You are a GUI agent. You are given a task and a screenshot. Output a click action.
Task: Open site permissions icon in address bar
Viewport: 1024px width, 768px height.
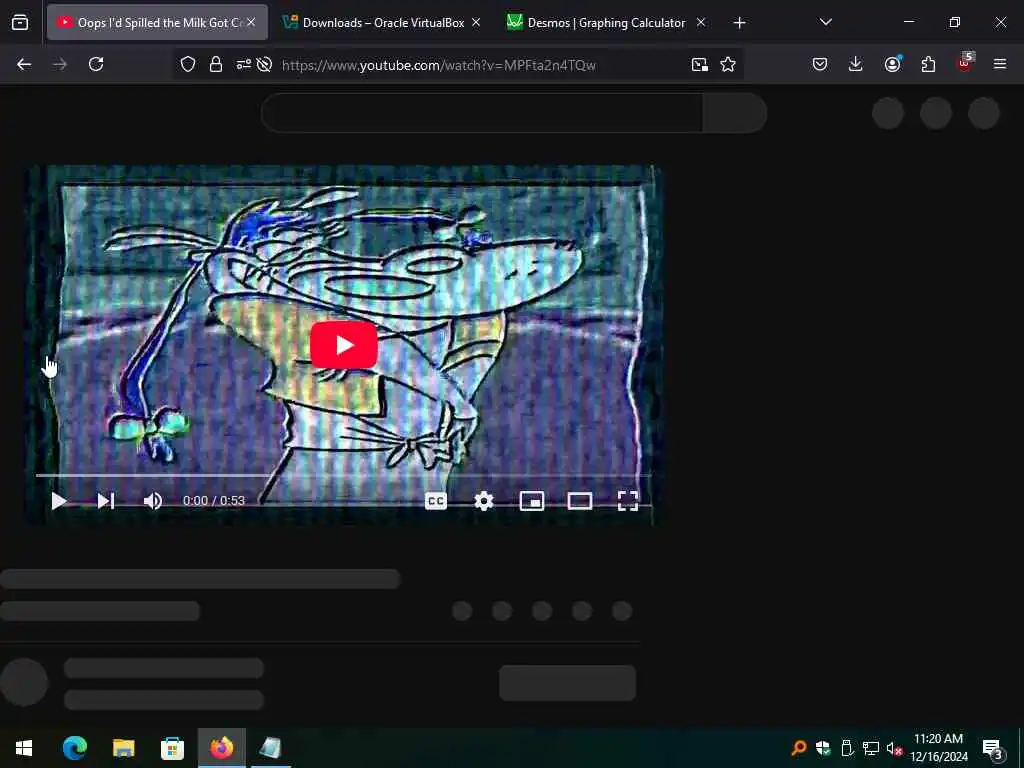coord(244,64)
